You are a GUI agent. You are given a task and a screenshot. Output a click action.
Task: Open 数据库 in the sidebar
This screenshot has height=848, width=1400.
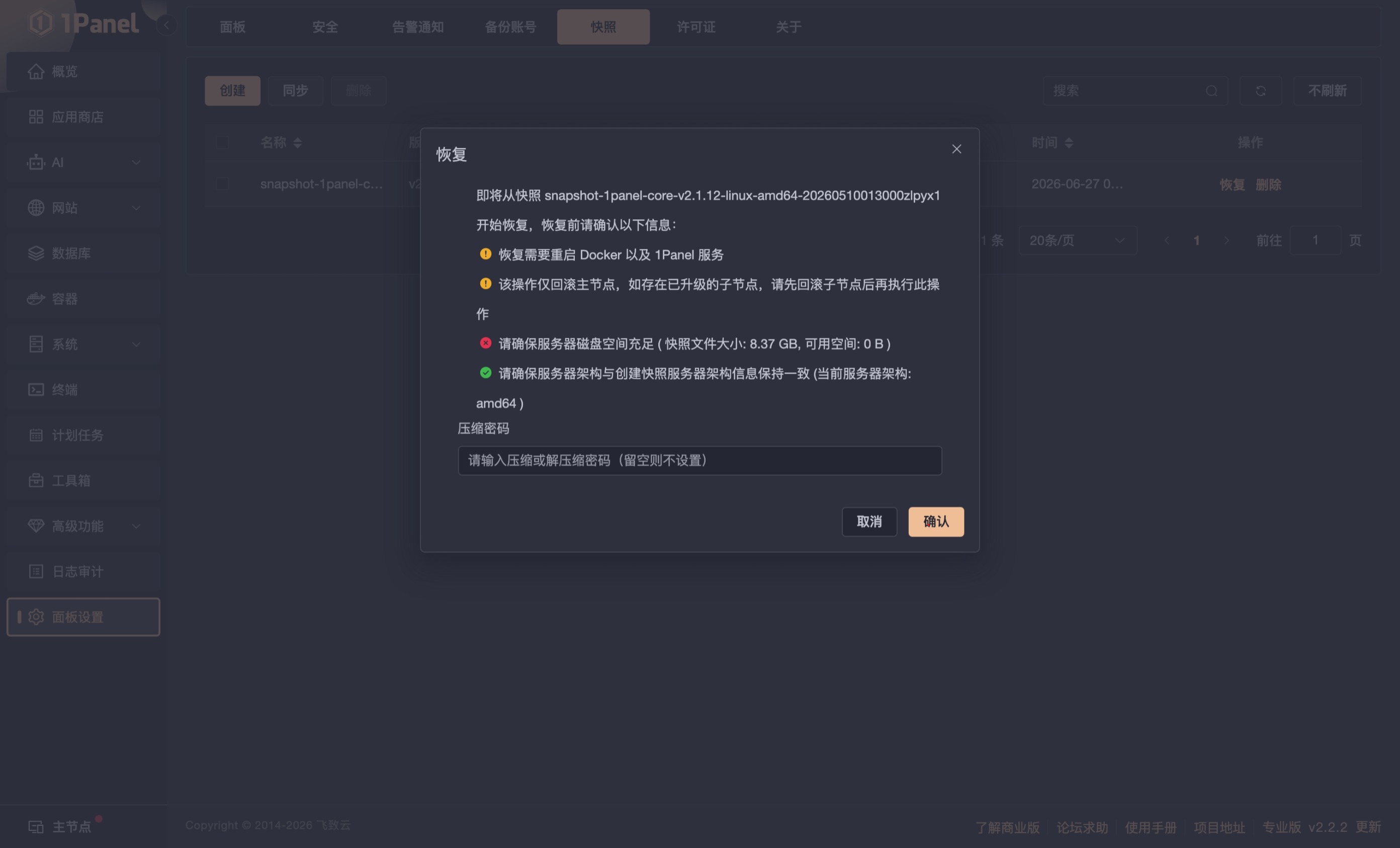tap(83, 253)
